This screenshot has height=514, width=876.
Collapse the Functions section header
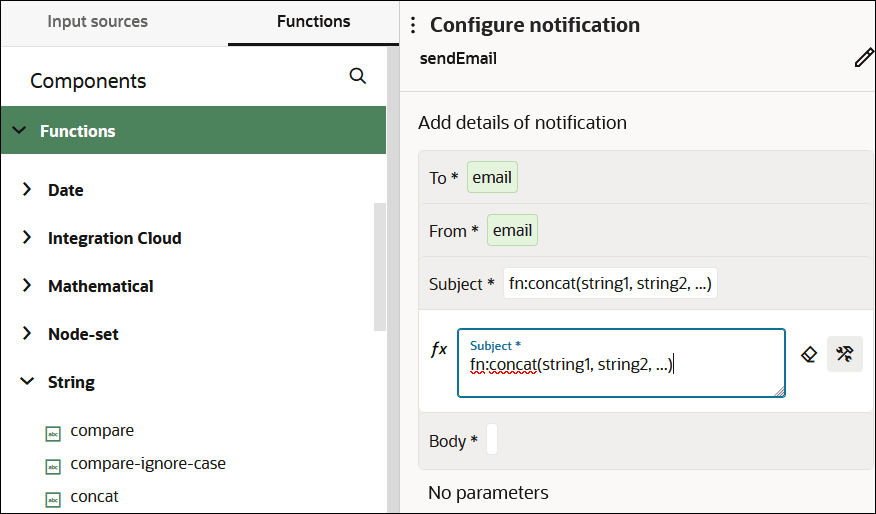pyautogui.click(x=19, y=131)
